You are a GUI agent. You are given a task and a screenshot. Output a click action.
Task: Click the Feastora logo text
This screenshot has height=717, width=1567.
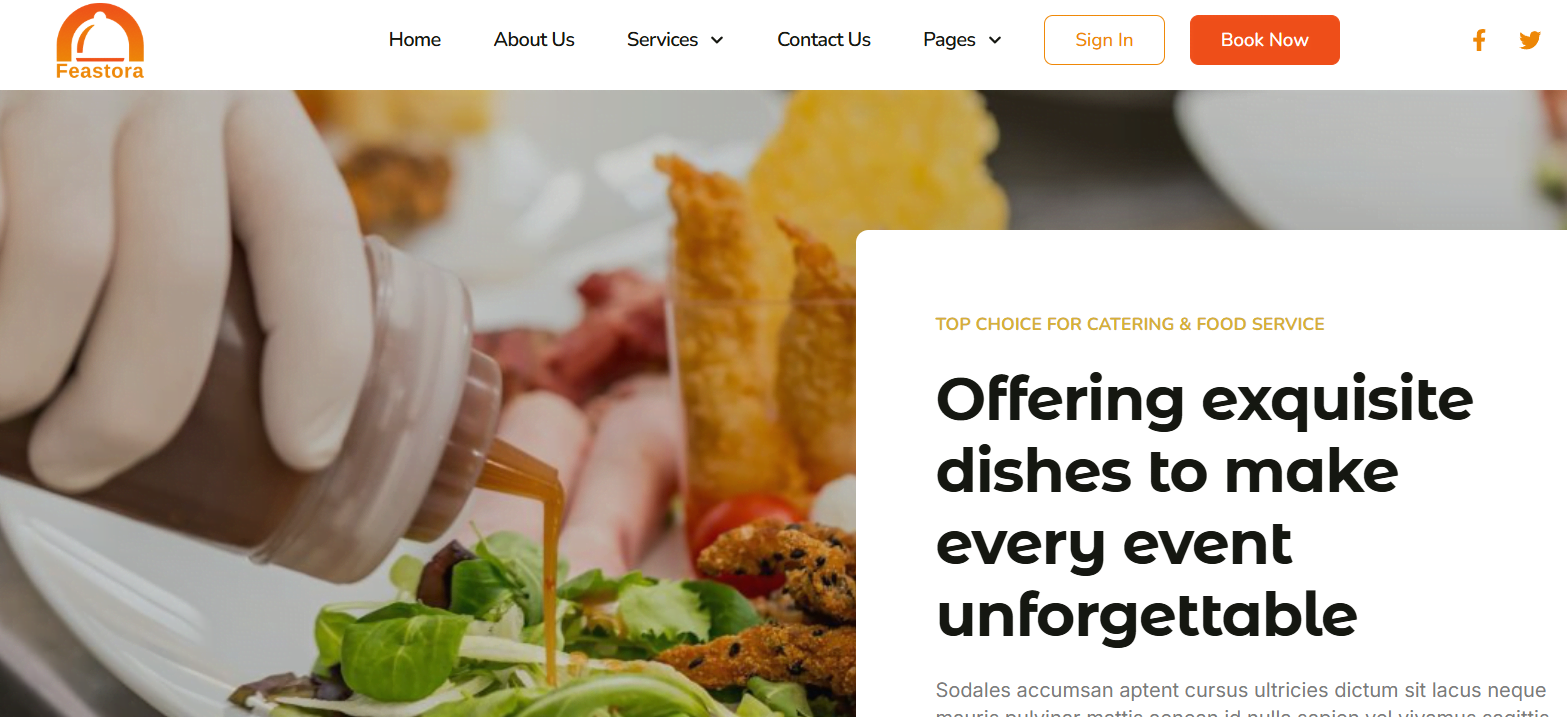point(100,71)
